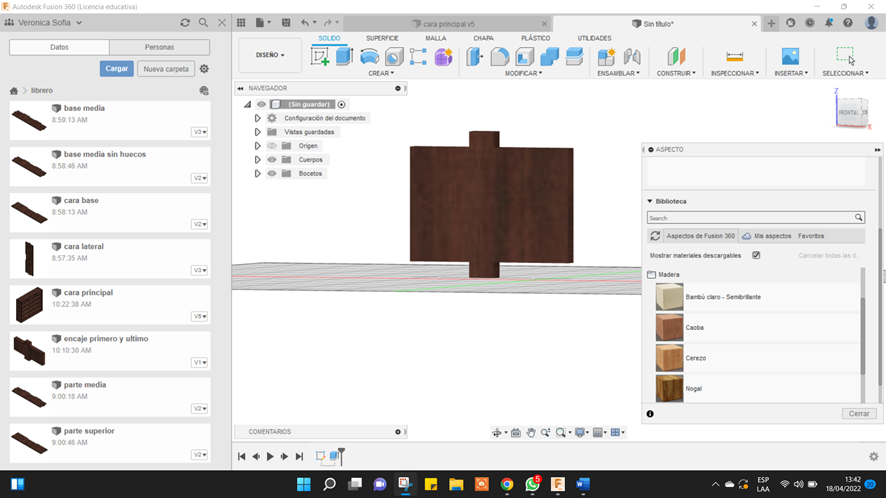886x498 pixels.
Task: Open the data panel settings gear
Action: pos(204,69)
